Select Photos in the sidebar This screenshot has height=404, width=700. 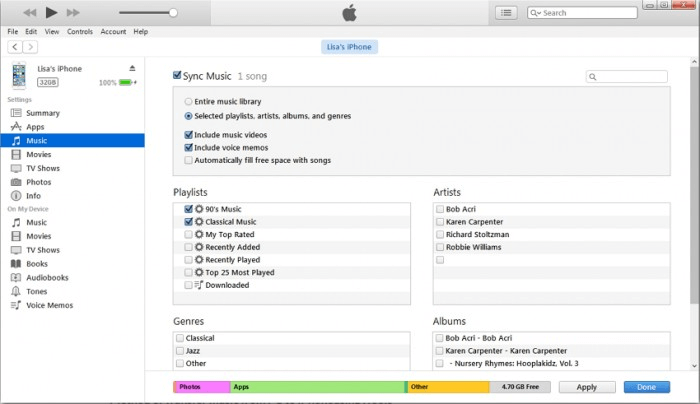click(x=38, y=182)
